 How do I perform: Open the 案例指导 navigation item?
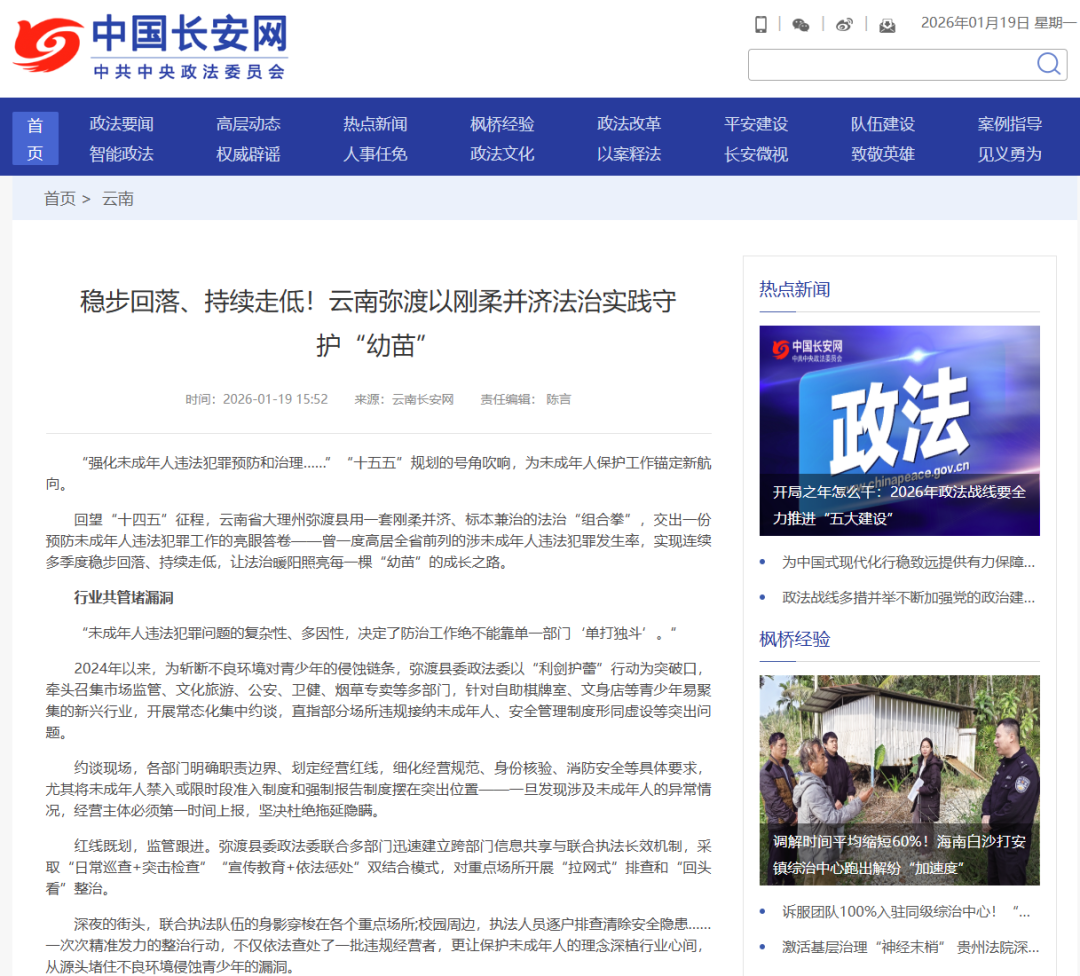click(x=1009, y=124)
